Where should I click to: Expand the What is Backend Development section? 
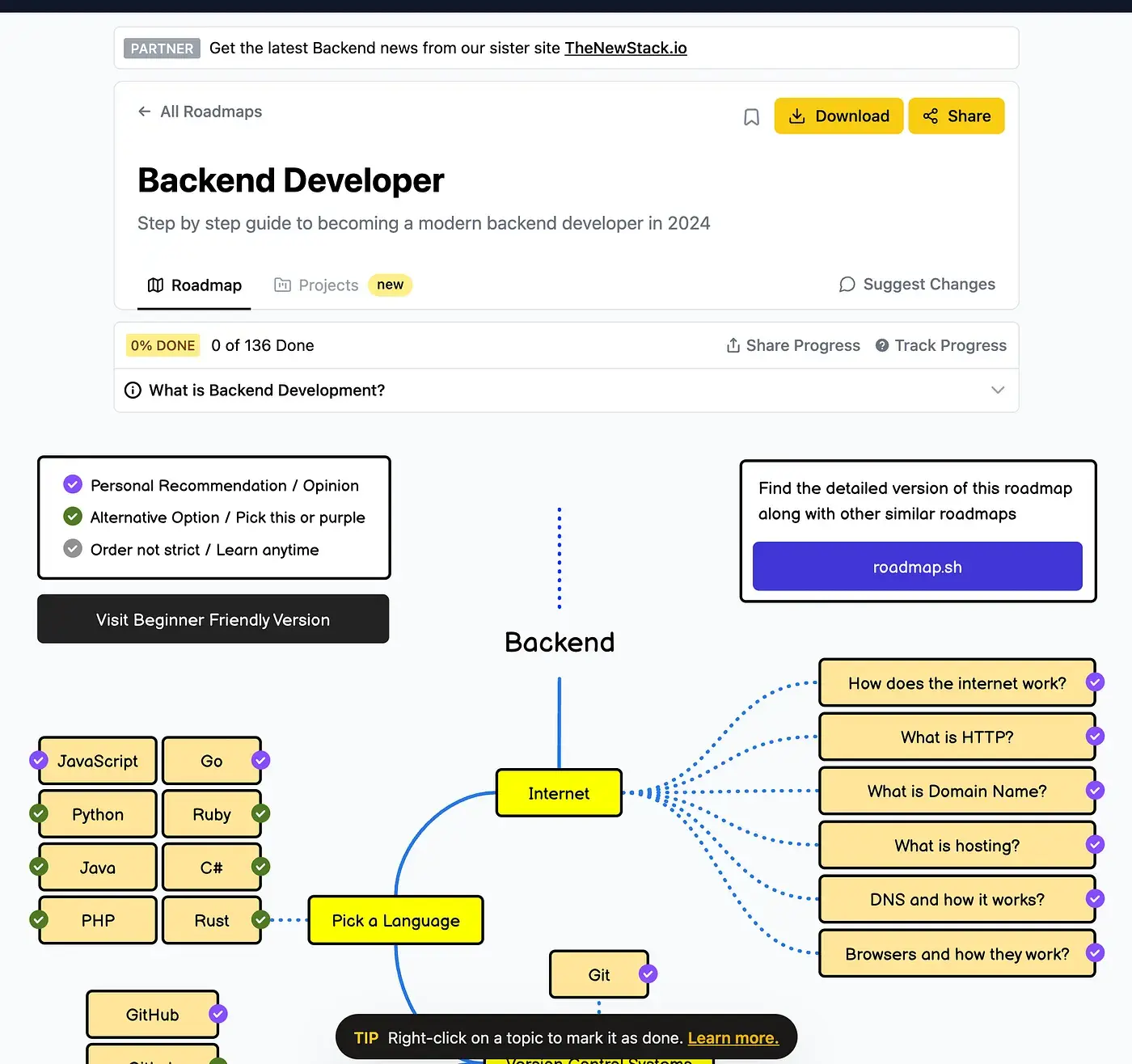[997, 390]
